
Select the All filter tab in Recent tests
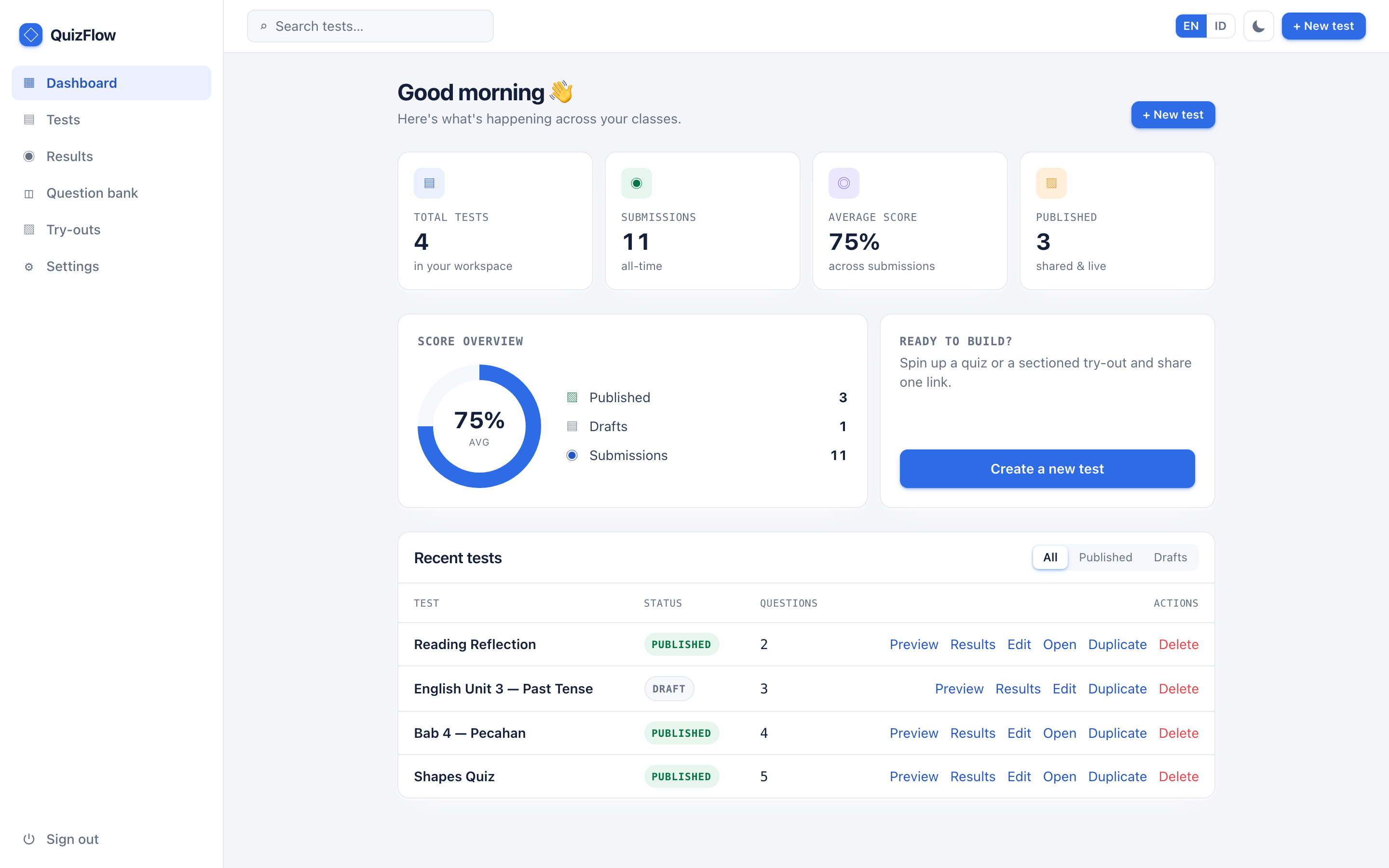[1050, 557]
